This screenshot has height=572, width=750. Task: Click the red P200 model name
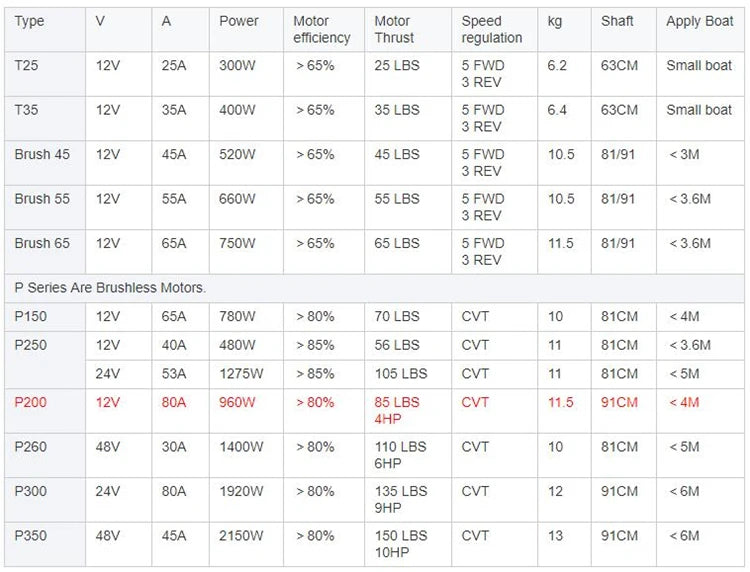[x=31, y=402]
